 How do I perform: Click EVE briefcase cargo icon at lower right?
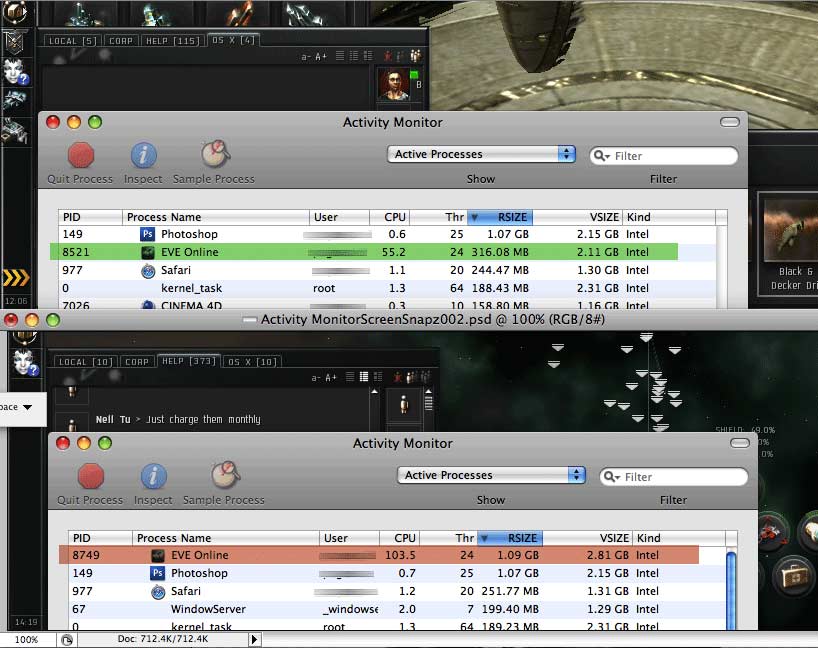click(x=795, y=576)
